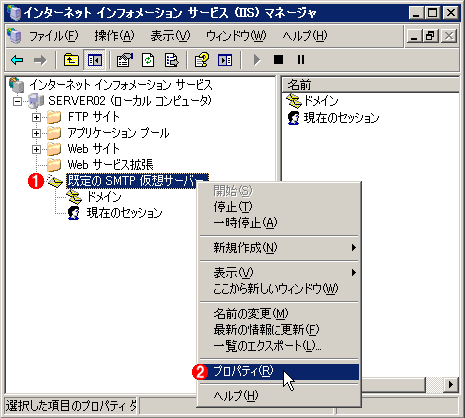Click the Stop service square icon
This screenshot has width=465, height=418.
click(x=278, y=60)
